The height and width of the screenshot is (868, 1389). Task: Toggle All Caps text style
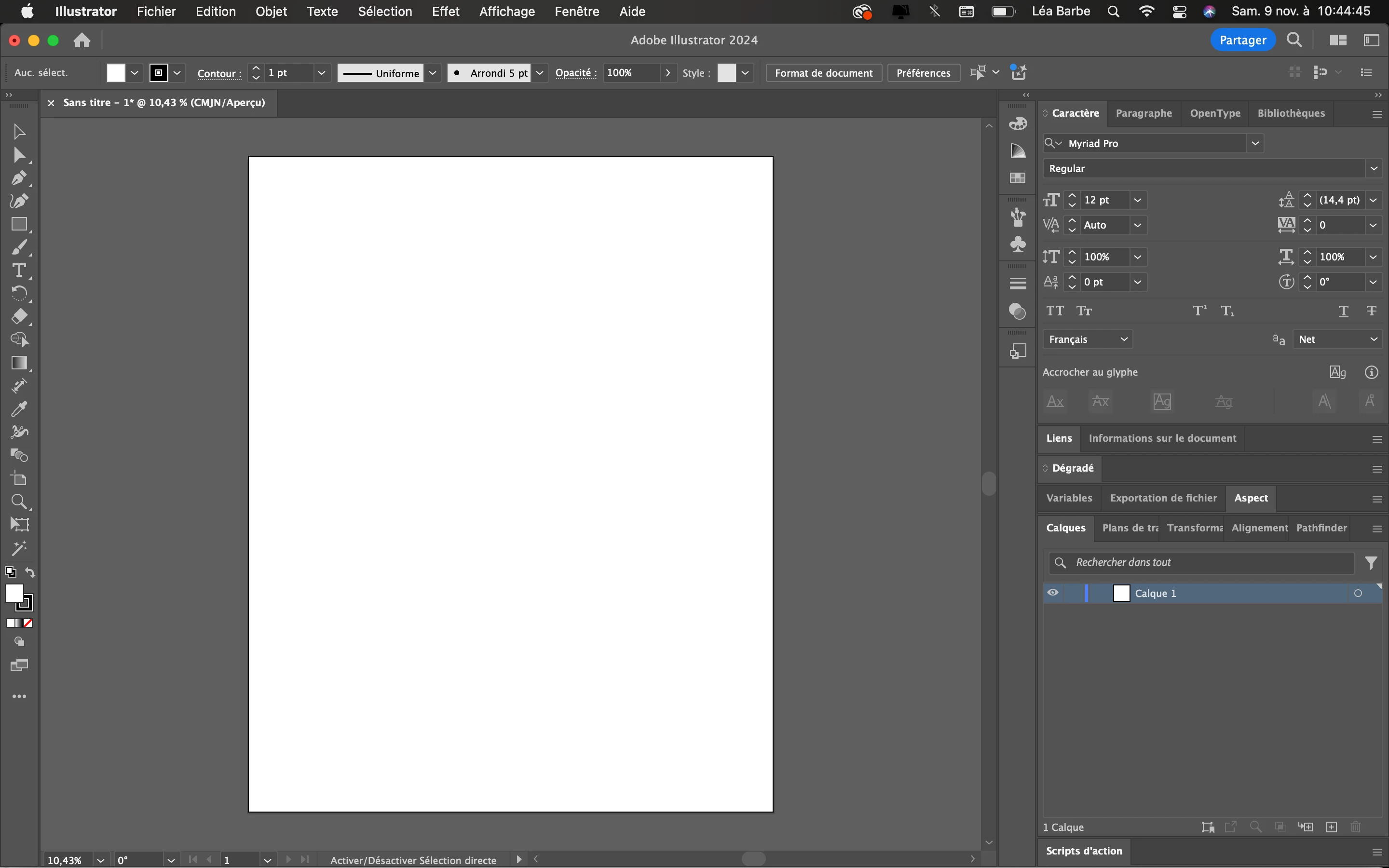coord(1055,311)
